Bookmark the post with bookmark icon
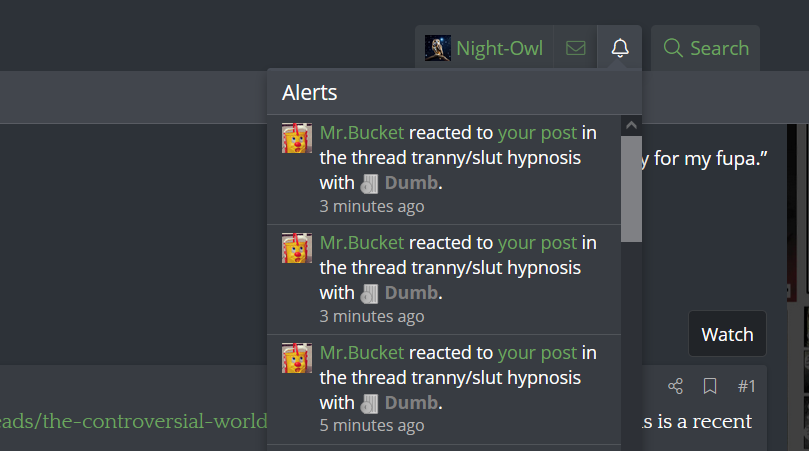 coord(710,386)
